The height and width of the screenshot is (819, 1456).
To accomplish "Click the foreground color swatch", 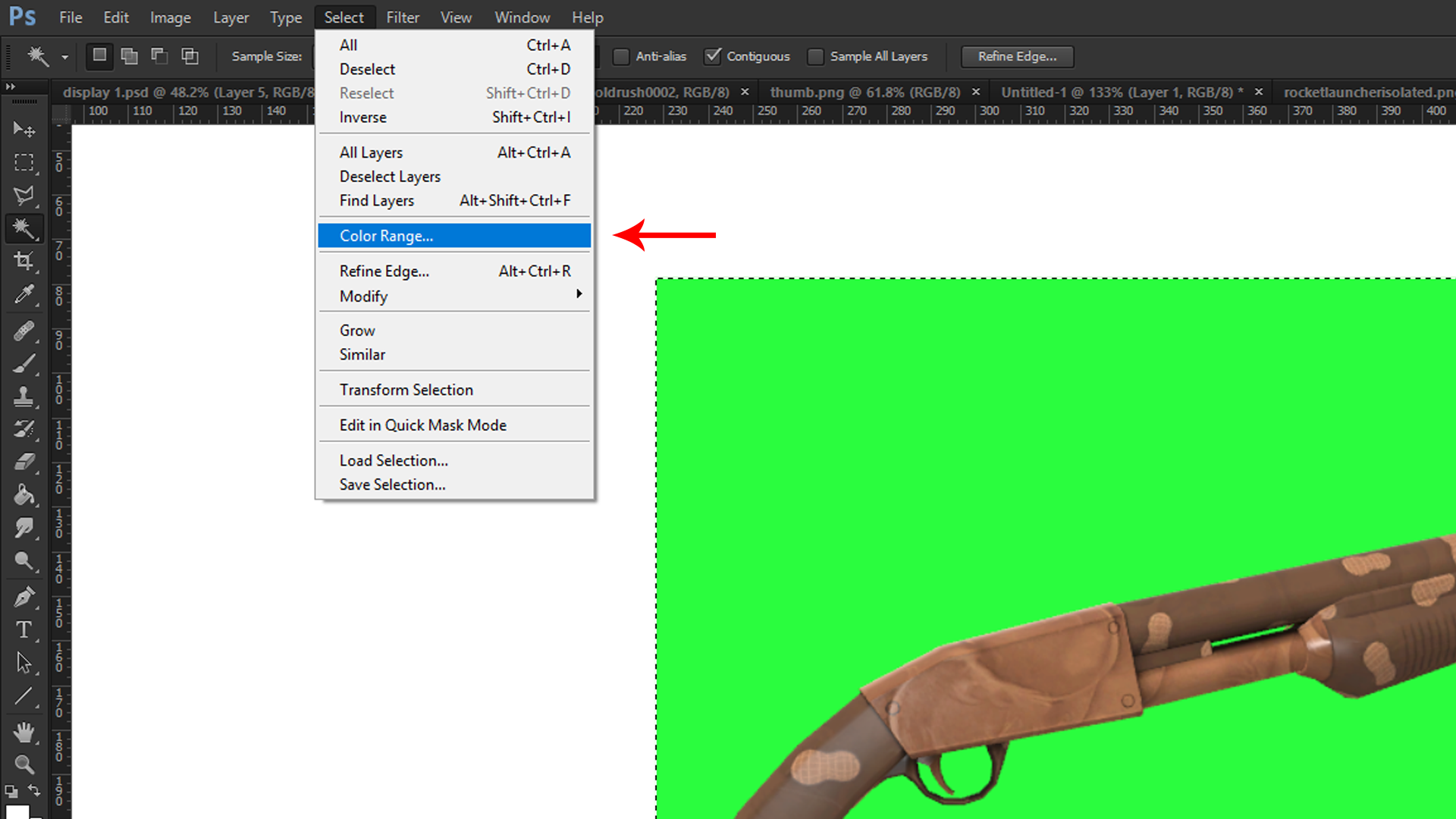I will 17,811.
